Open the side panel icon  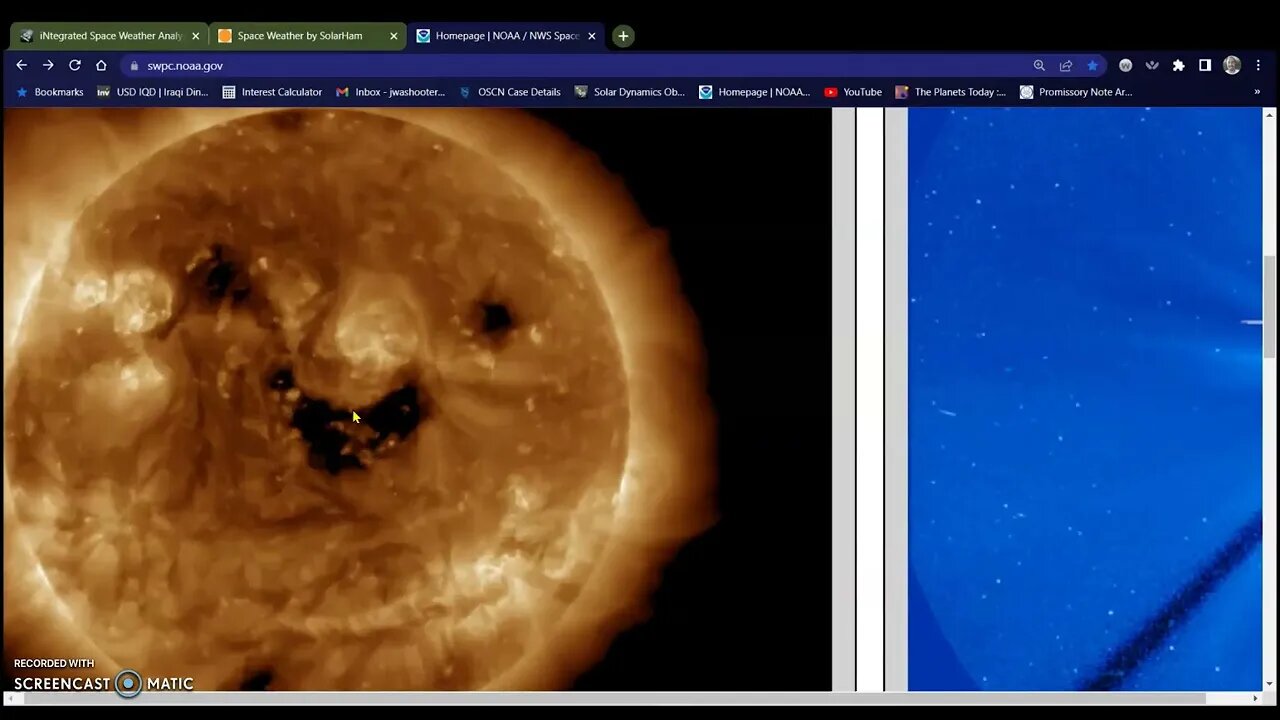coord(1205,65)
